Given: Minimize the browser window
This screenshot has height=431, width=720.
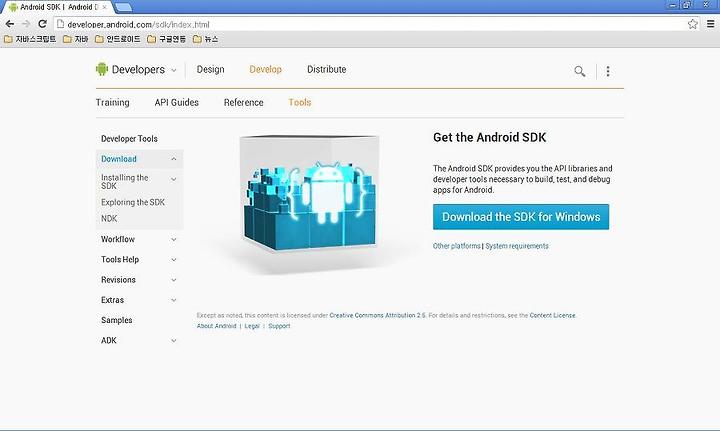Looking at the screenshot, I should point(673,5).
